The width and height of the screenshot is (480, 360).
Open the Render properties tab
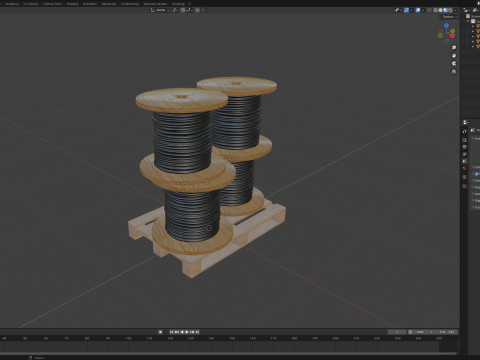coord(464,140)
